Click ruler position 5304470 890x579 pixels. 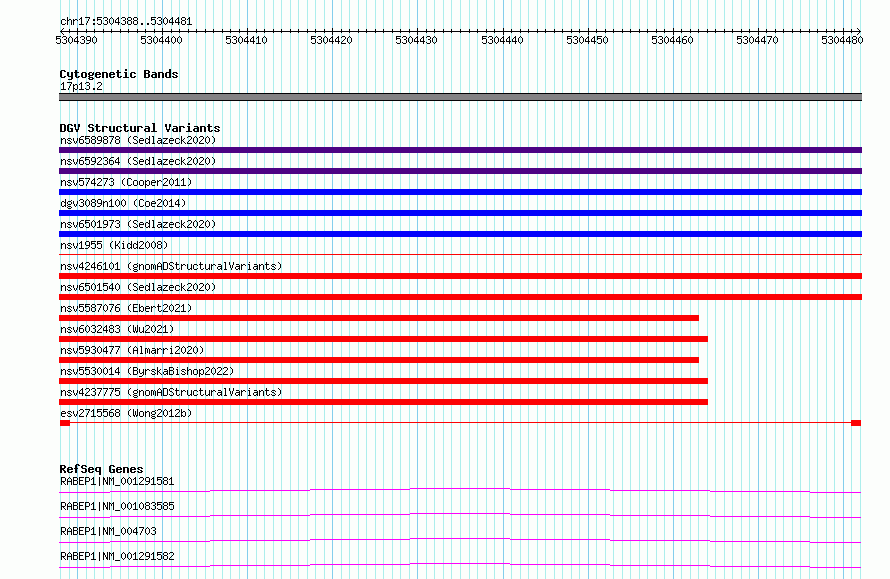point(758,40)
